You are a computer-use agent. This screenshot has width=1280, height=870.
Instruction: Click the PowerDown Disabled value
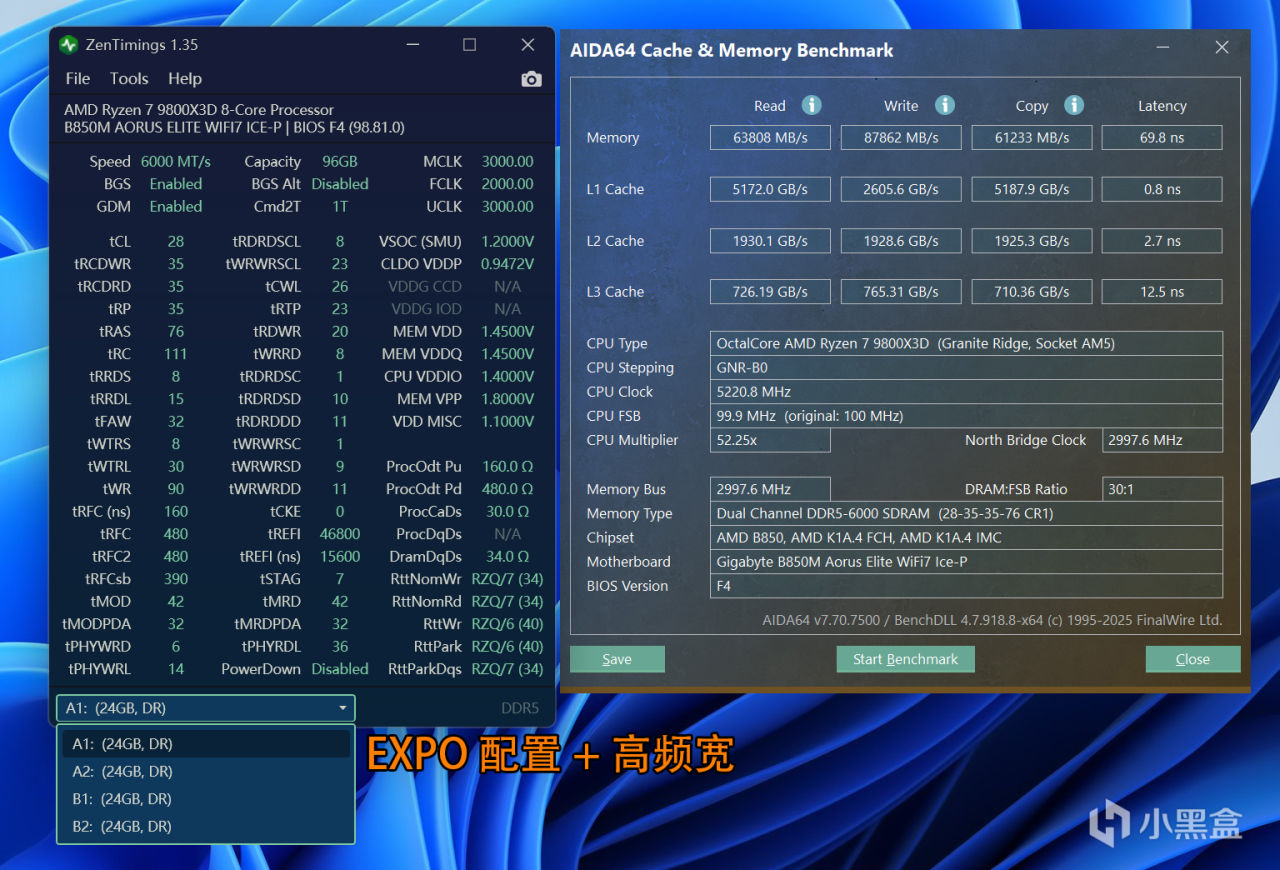340,669
